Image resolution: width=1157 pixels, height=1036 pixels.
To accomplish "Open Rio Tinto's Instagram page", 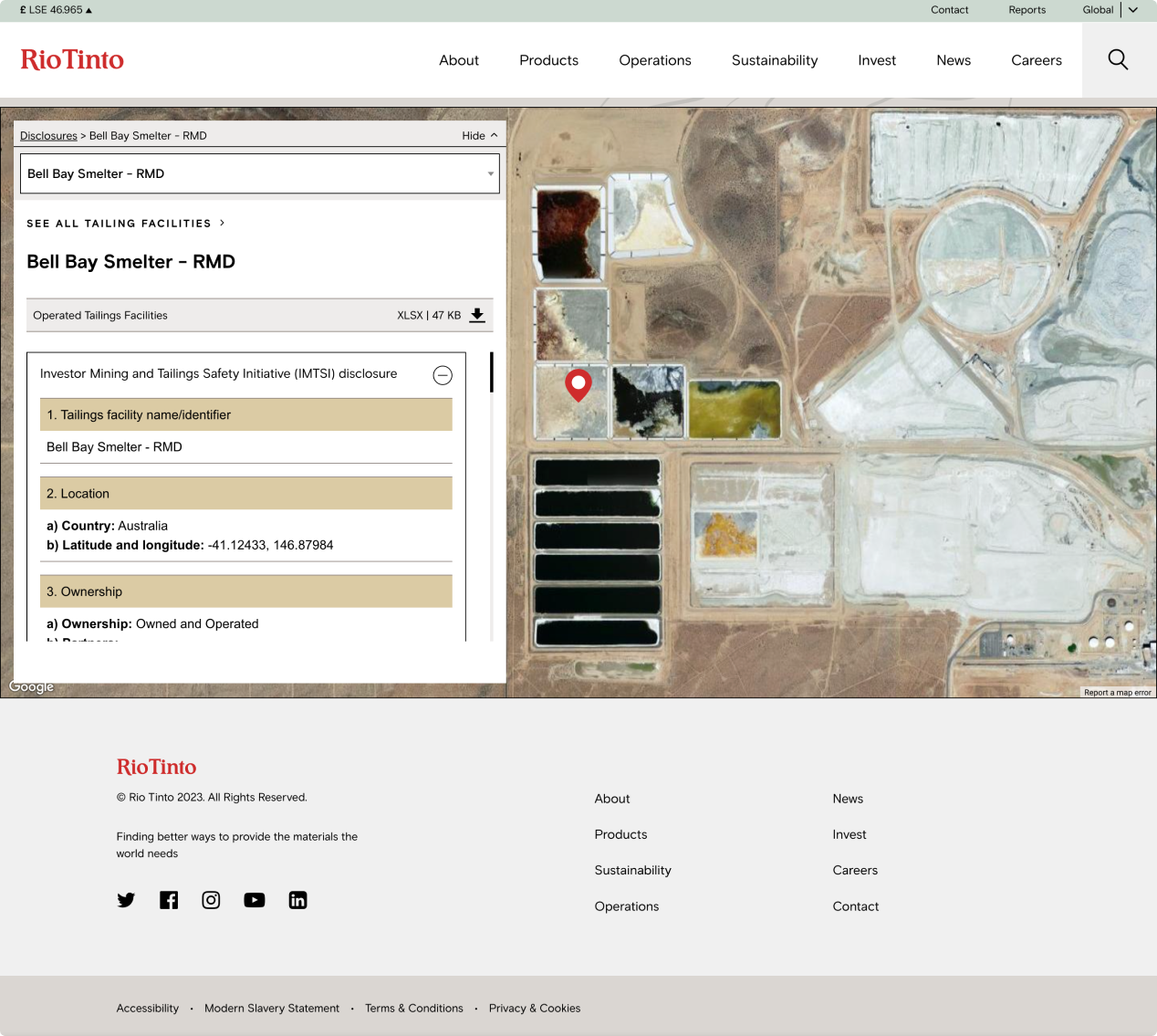I will tap(211, 900).
